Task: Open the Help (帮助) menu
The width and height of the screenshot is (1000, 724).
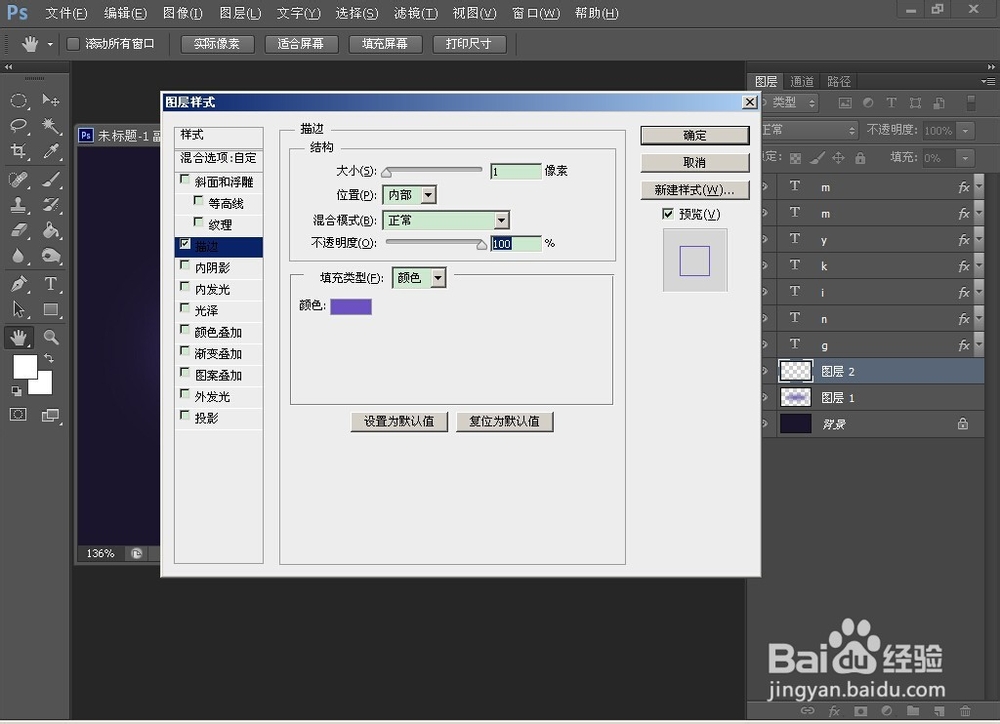Action: [x=596, y=13]
